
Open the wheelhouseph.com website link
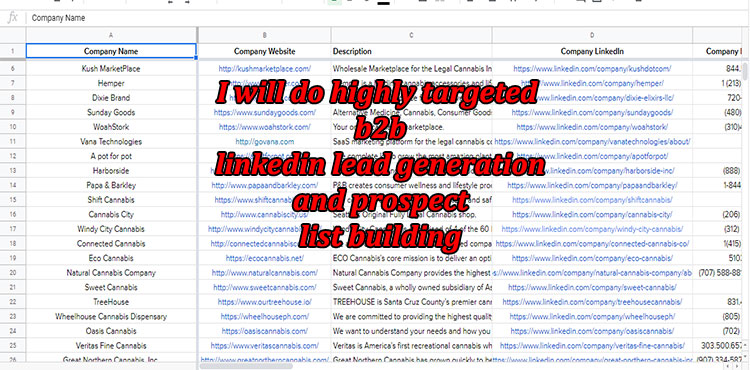(x=265, y=316)
